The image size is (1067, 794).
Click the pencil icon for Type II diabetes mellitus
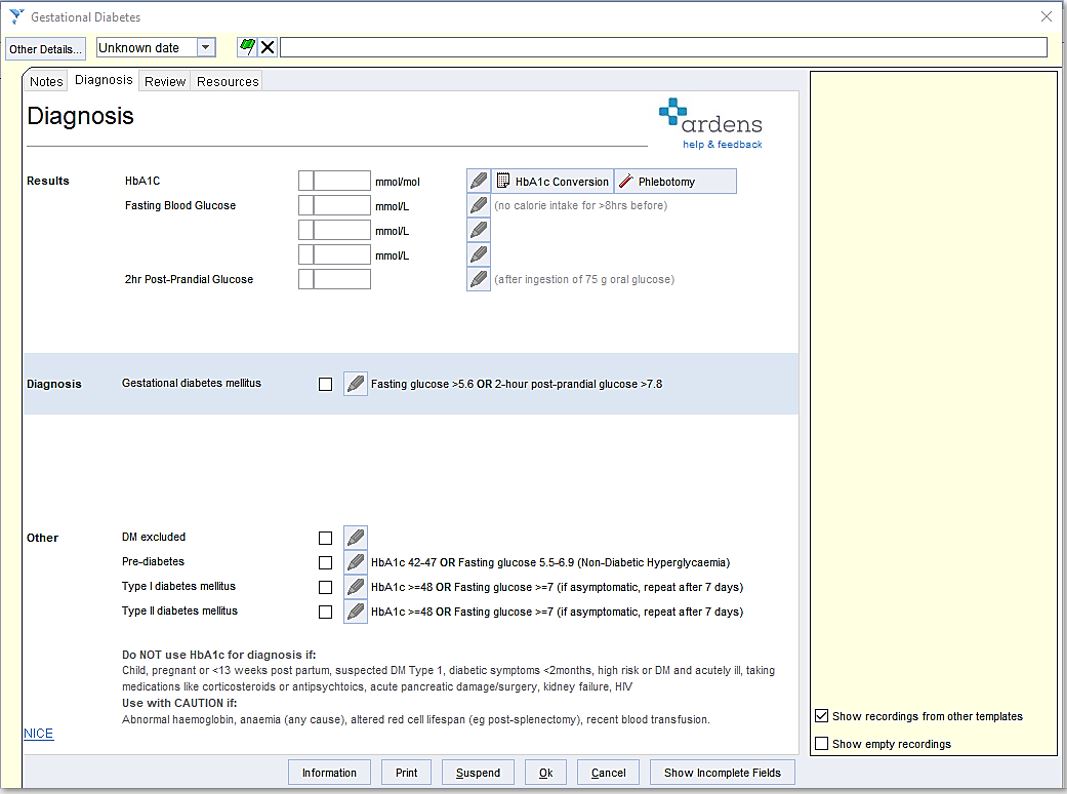[x=355, y=611]
